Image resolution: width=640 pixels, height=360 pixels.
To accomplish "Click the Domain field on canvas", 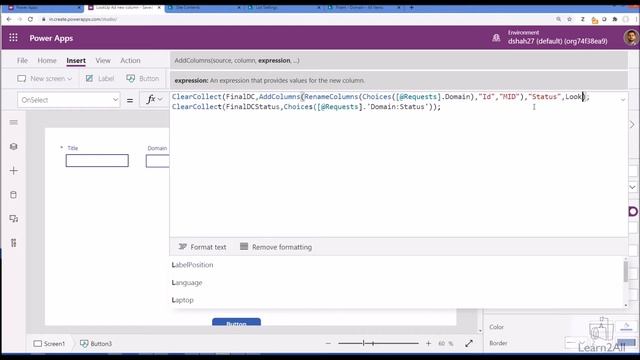I will click(x=158, y=161).
